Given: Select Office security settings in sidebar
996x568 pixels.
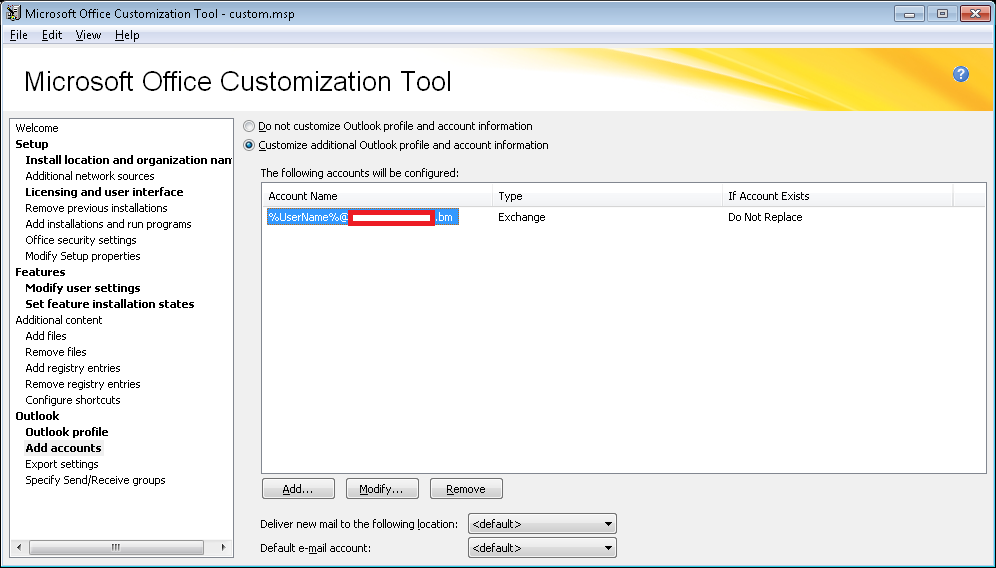Looking at the screenshot, I should 81,240.
